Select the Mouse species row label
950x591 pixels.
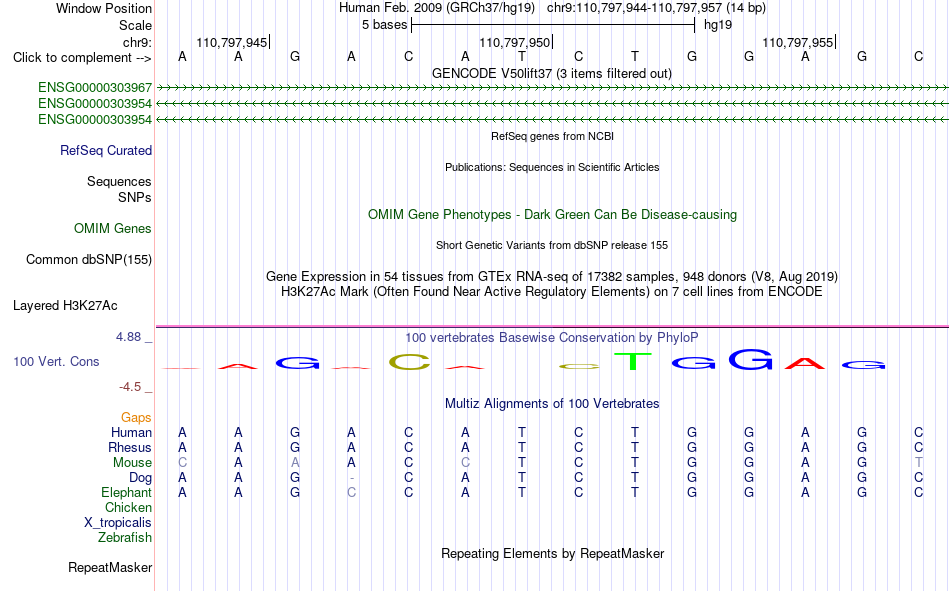click(x=133, y=462)
